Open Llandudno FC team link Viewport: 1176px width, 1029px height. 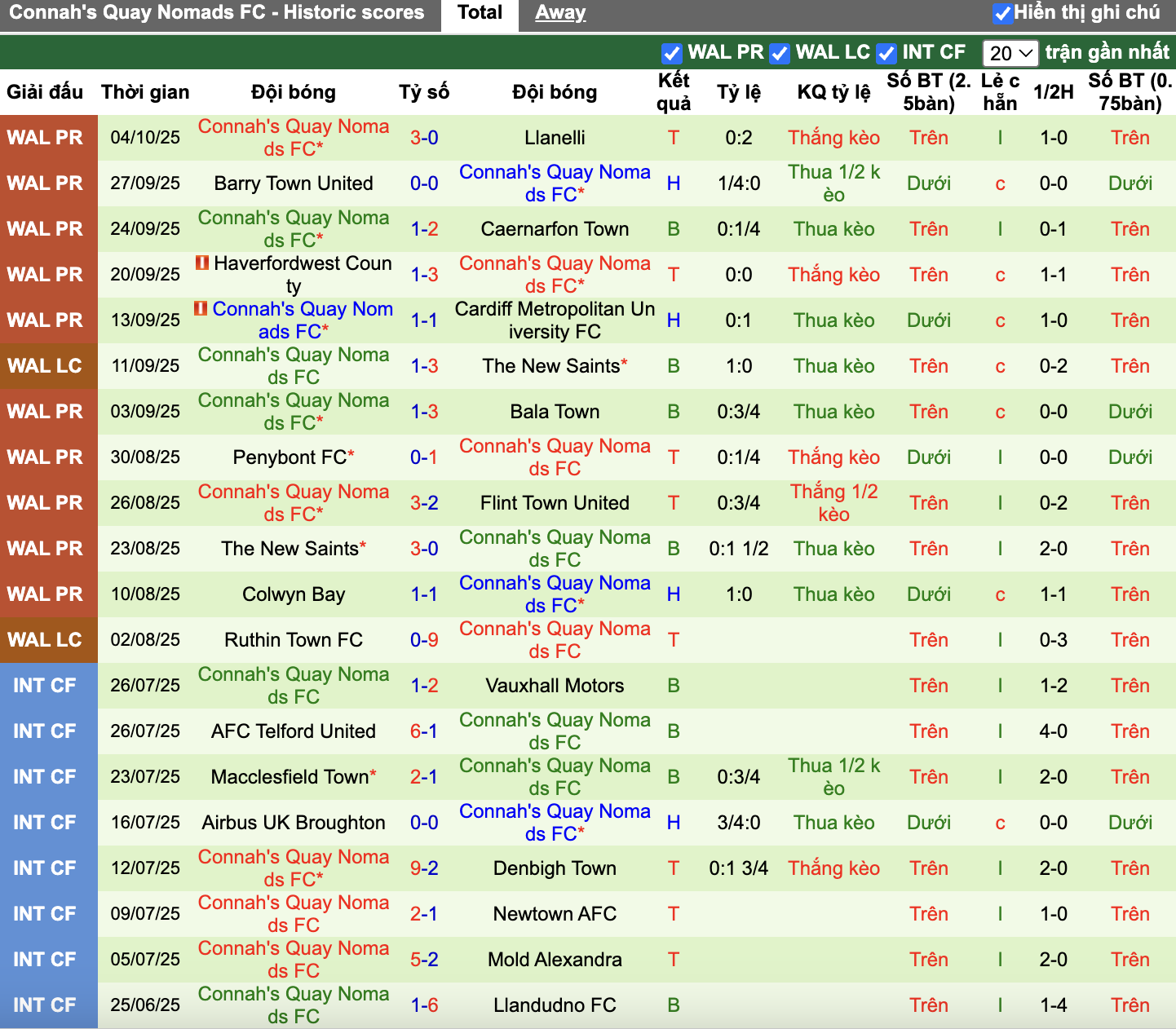555,1005
